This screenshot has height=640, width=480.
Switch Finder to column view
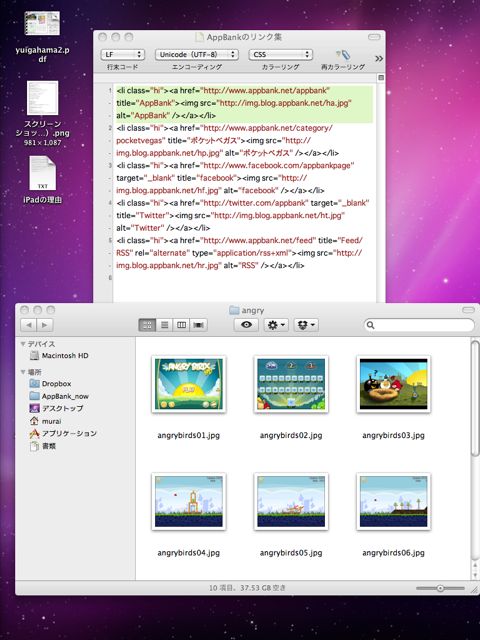point(181,325)
